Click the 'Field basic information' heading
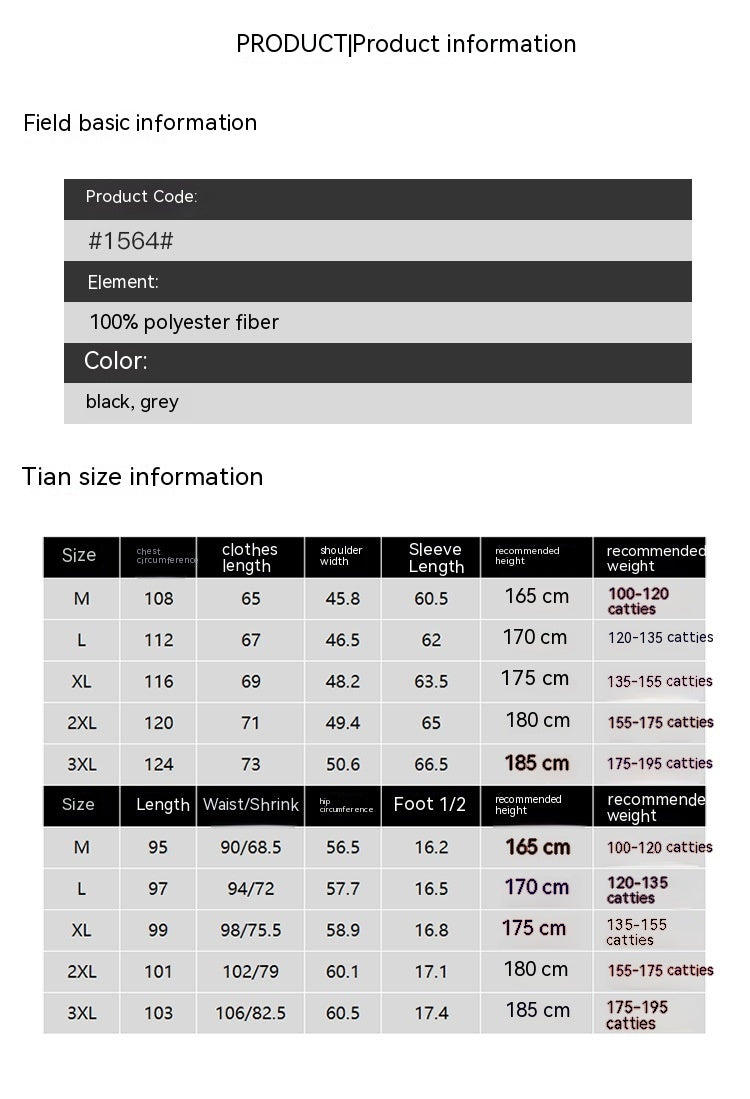 (140, 123)
